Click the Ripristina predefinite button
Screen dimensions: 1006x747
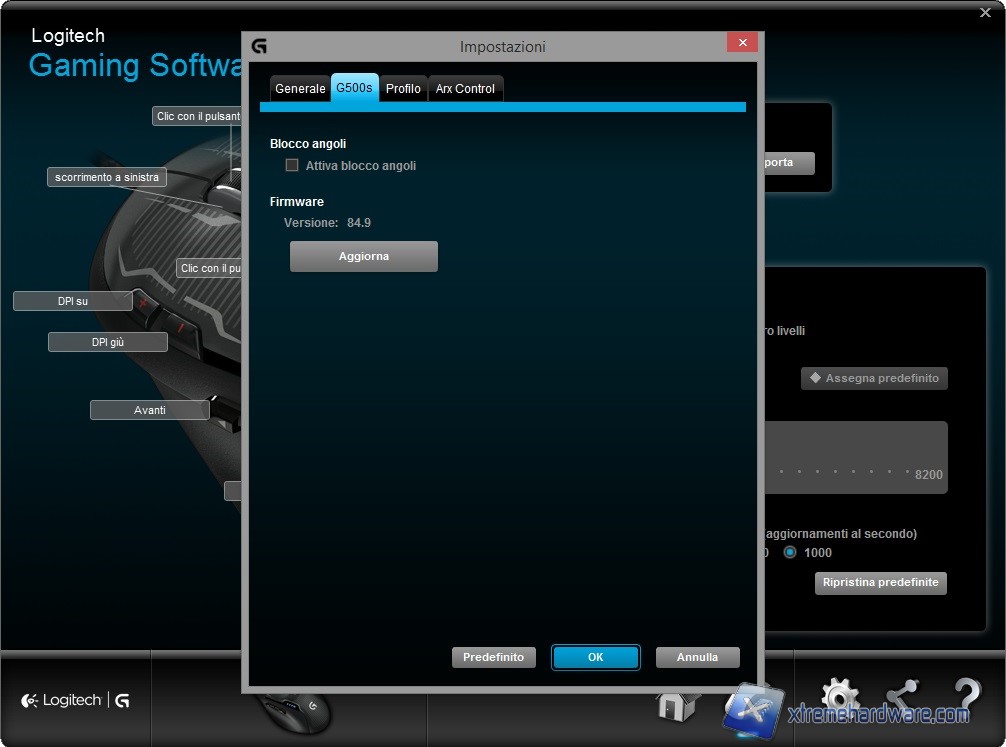point(880,582)
